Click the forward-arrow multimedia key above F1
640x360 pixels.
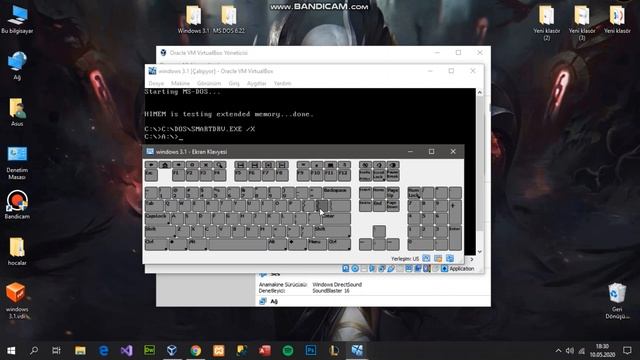tap(178, 165)
